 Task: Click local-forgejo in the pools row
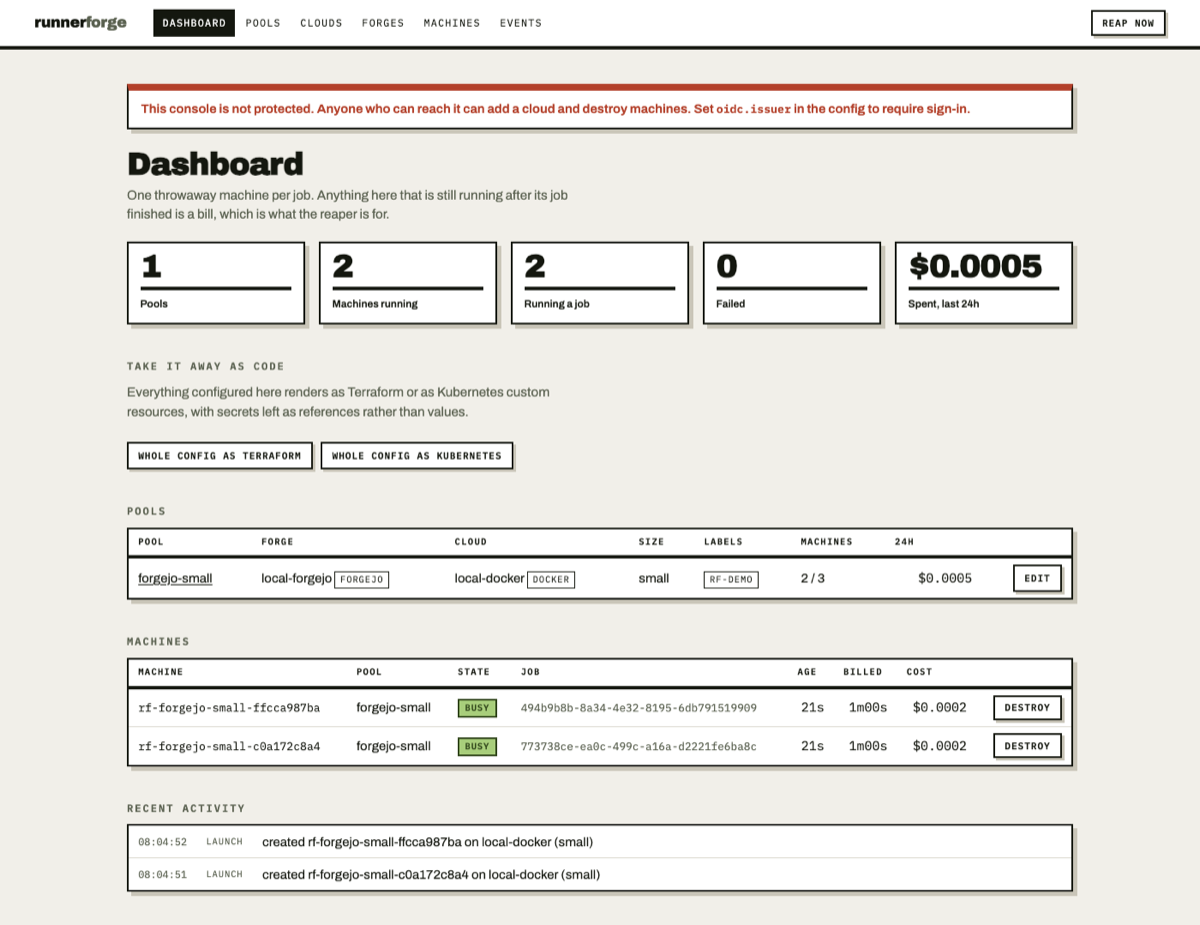pyautogui.click(x=296, y=578)
